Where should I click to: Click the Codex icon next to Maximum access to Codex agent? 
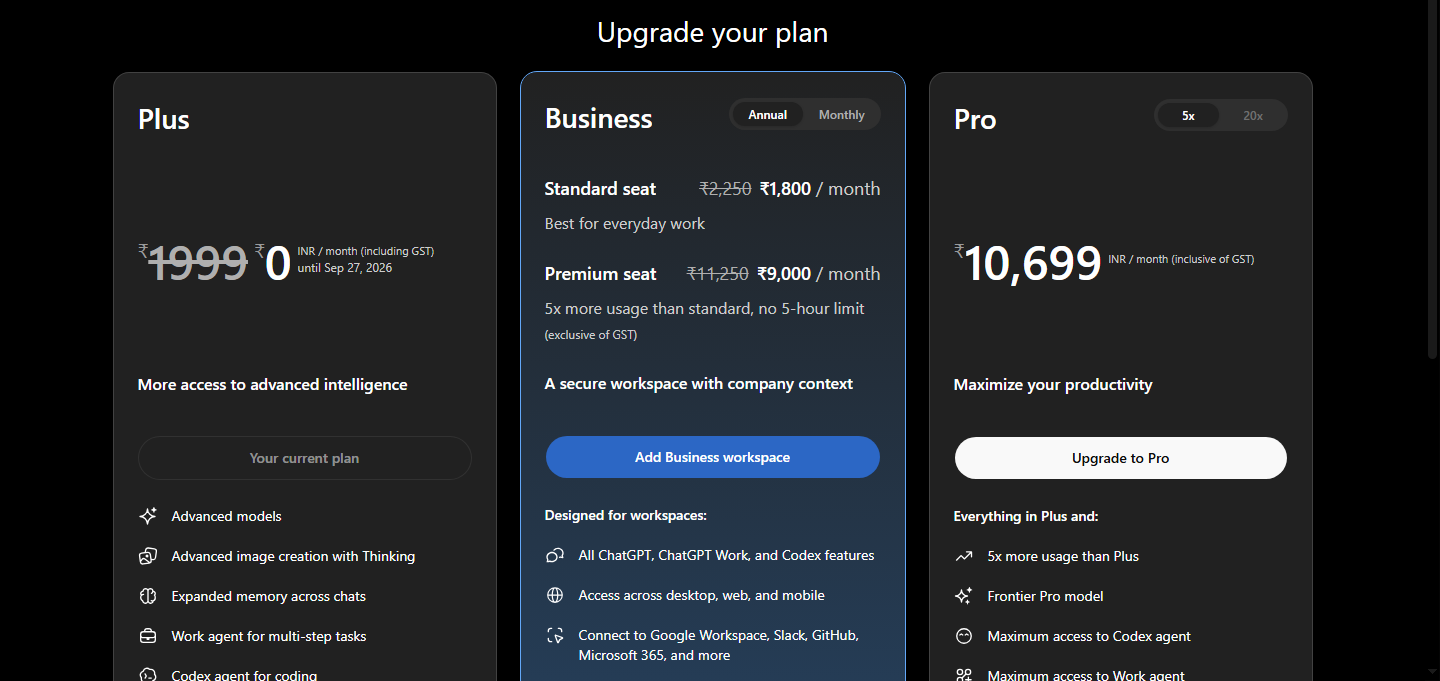point(964,636)
